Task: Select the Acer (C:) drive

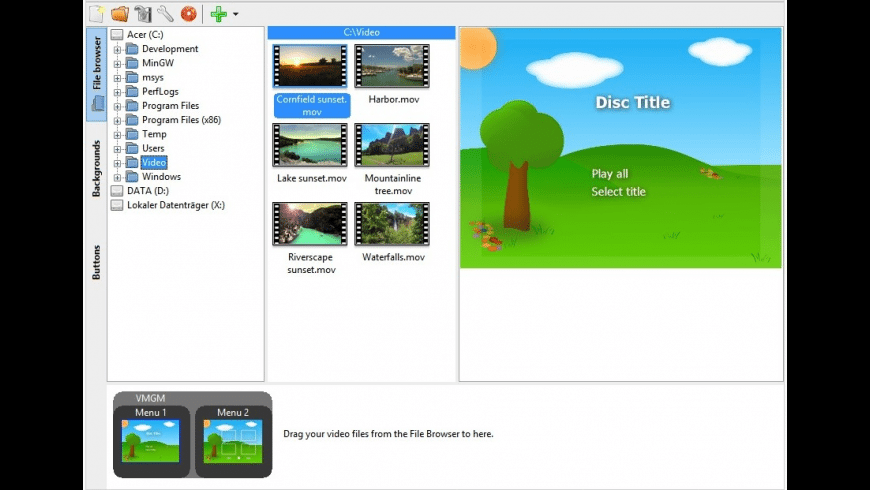Action: click(x=145, y=34)
